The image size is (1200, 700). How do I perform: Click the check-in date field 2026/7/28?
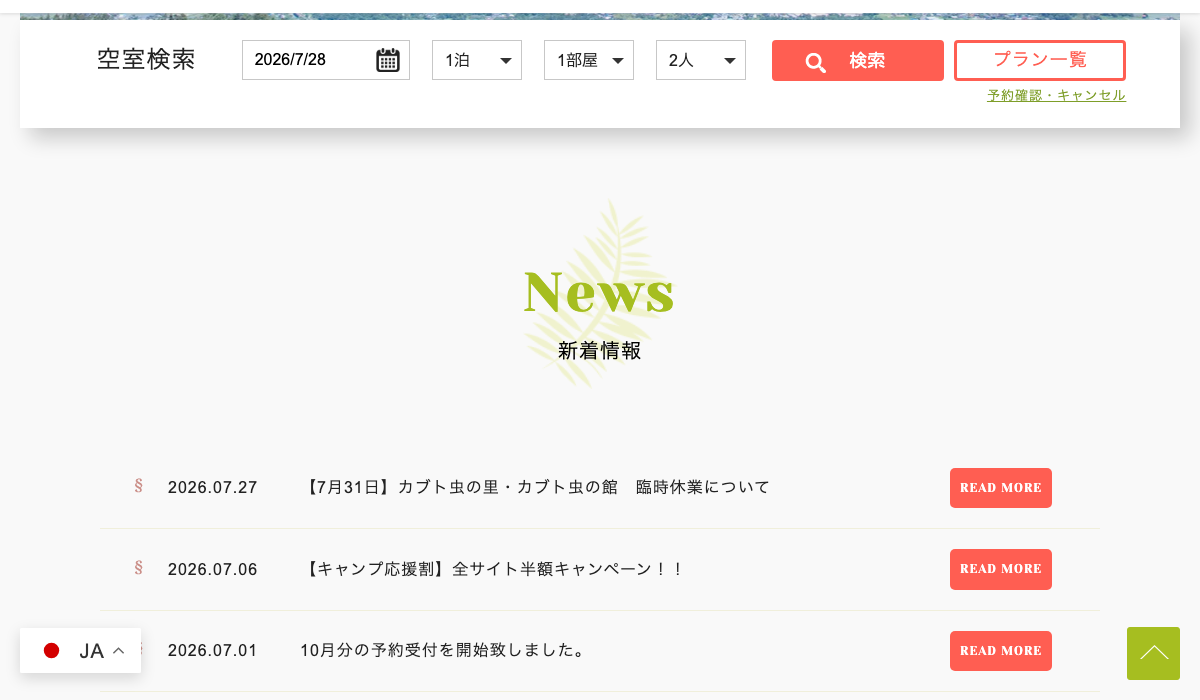click(x=326, y=60)
